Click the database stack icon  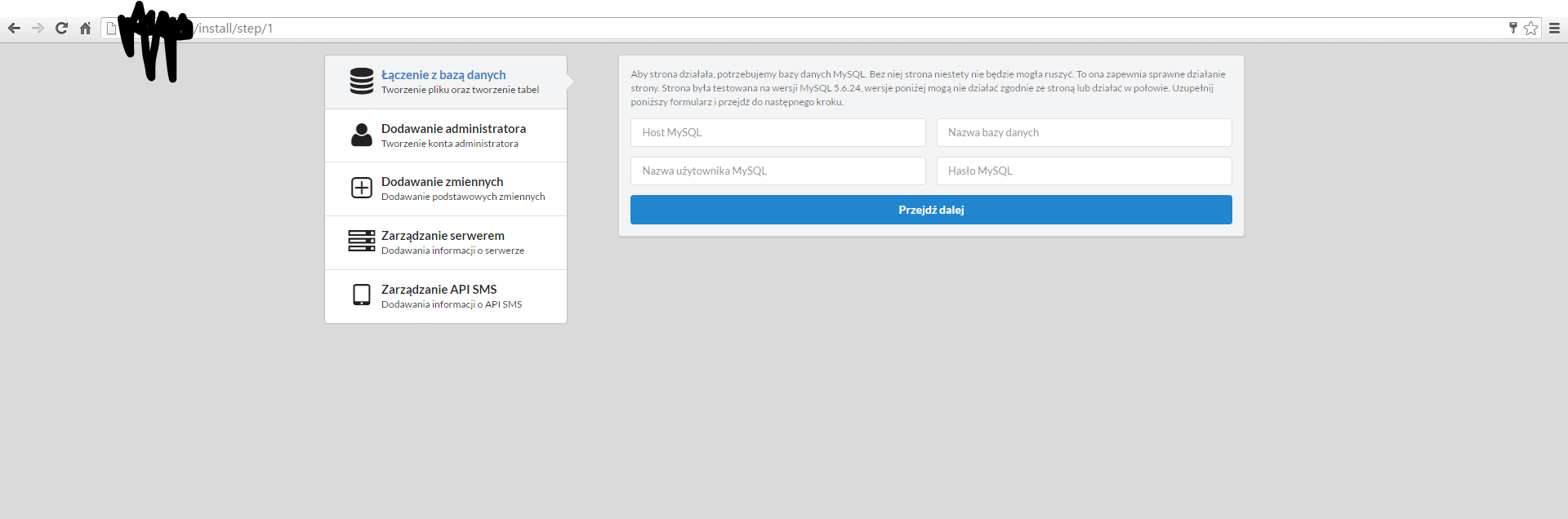[361, 82]
